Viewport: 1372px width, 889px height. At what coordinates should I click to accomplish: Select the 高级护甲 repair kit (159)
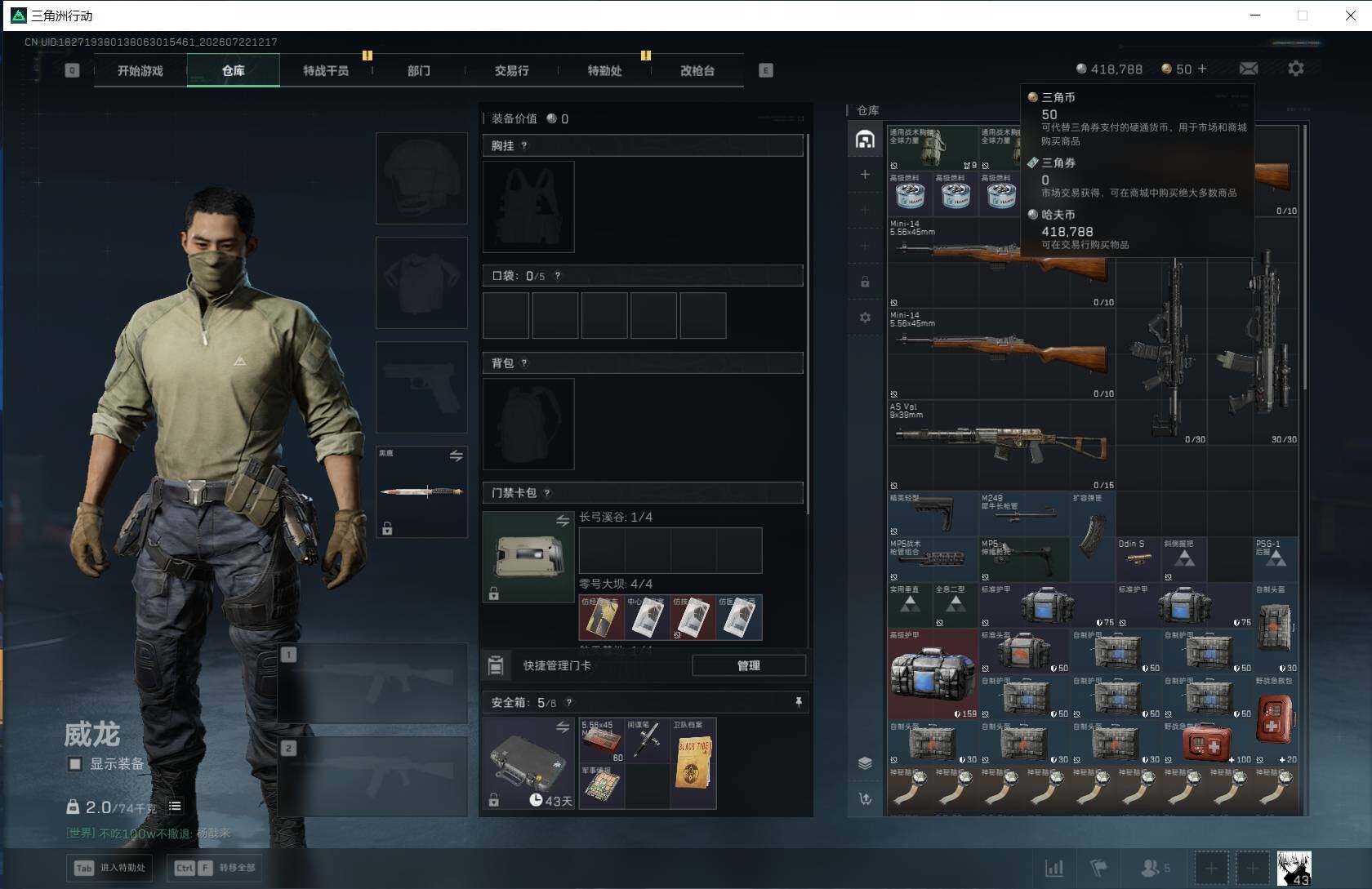pyautogui.click(x=933, y=673)
